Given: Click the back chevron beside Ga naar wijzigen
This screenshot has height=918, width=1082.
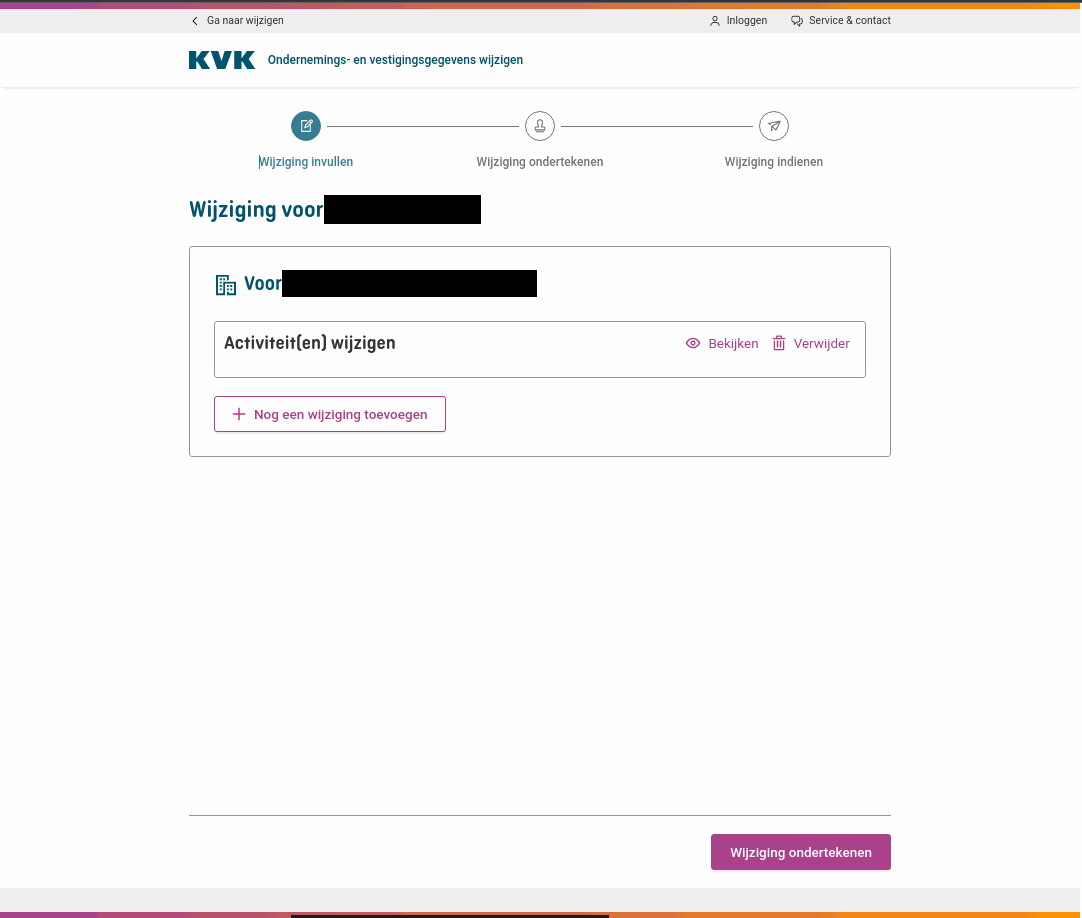Looking at the screenshot, I should 193,20.
